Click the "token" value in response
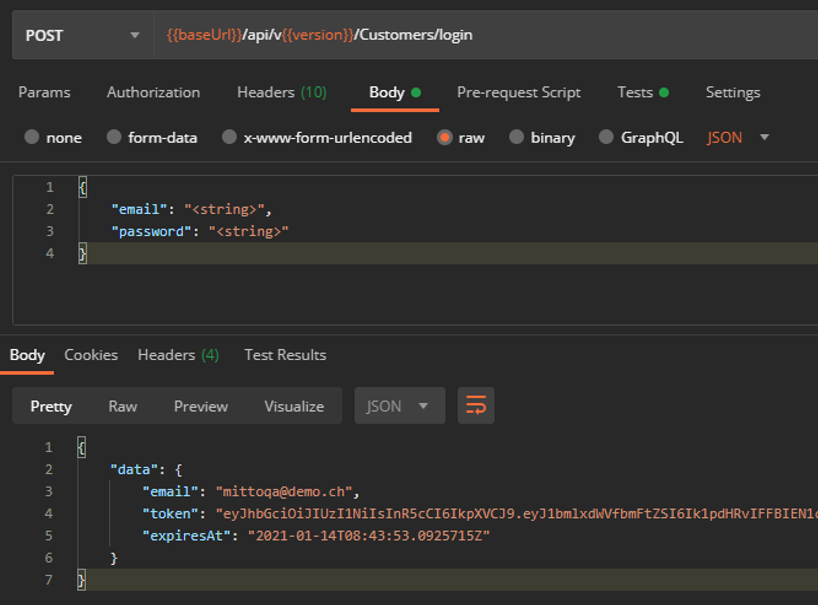Image resolution: width=818 pixels, height=605 pixels. [516, 514]
